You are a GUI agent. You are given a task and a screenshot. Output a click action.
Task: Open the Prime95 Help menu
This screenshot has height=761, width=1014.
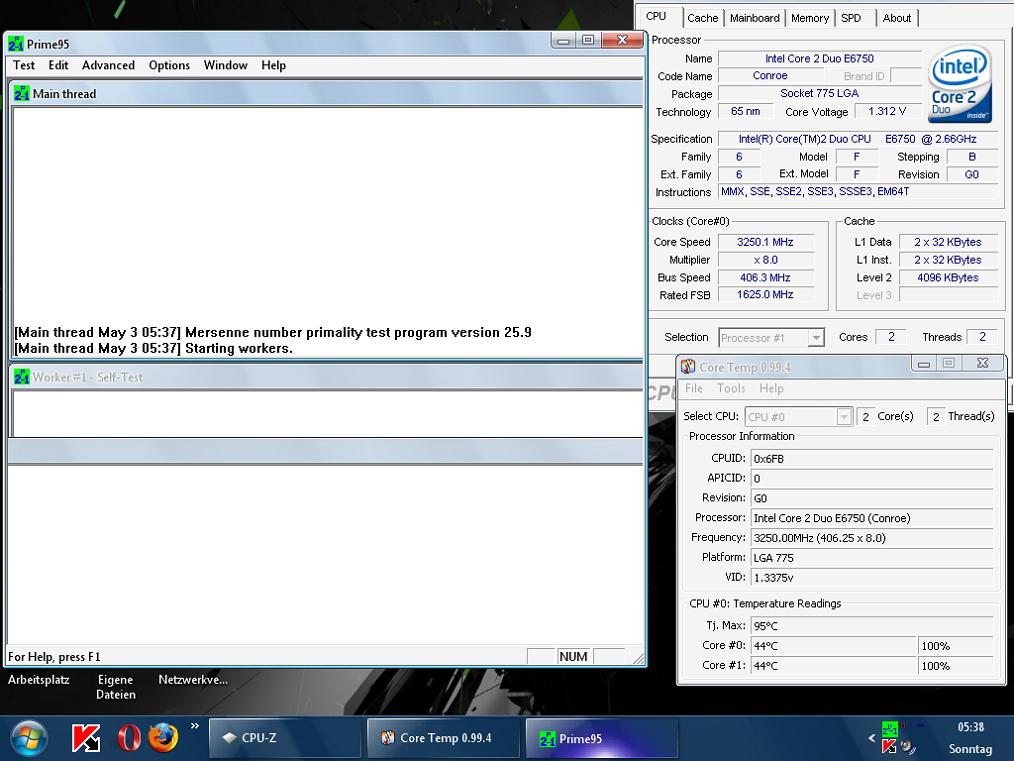point(274,65)
